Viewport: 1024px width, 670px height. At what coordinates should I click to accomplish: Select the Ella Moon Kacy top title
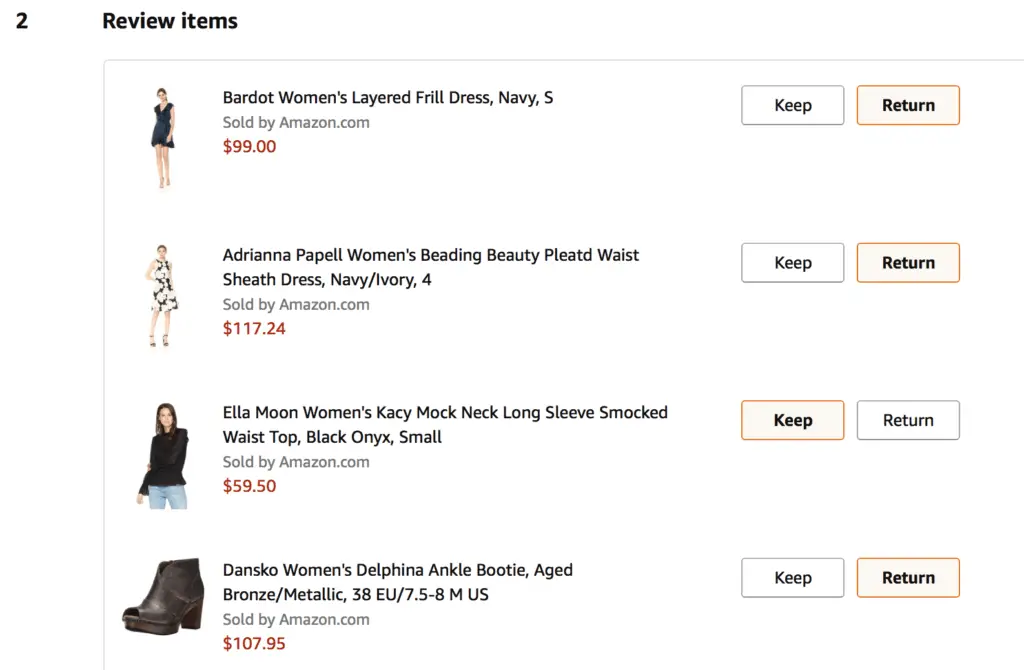coord(445,424)
